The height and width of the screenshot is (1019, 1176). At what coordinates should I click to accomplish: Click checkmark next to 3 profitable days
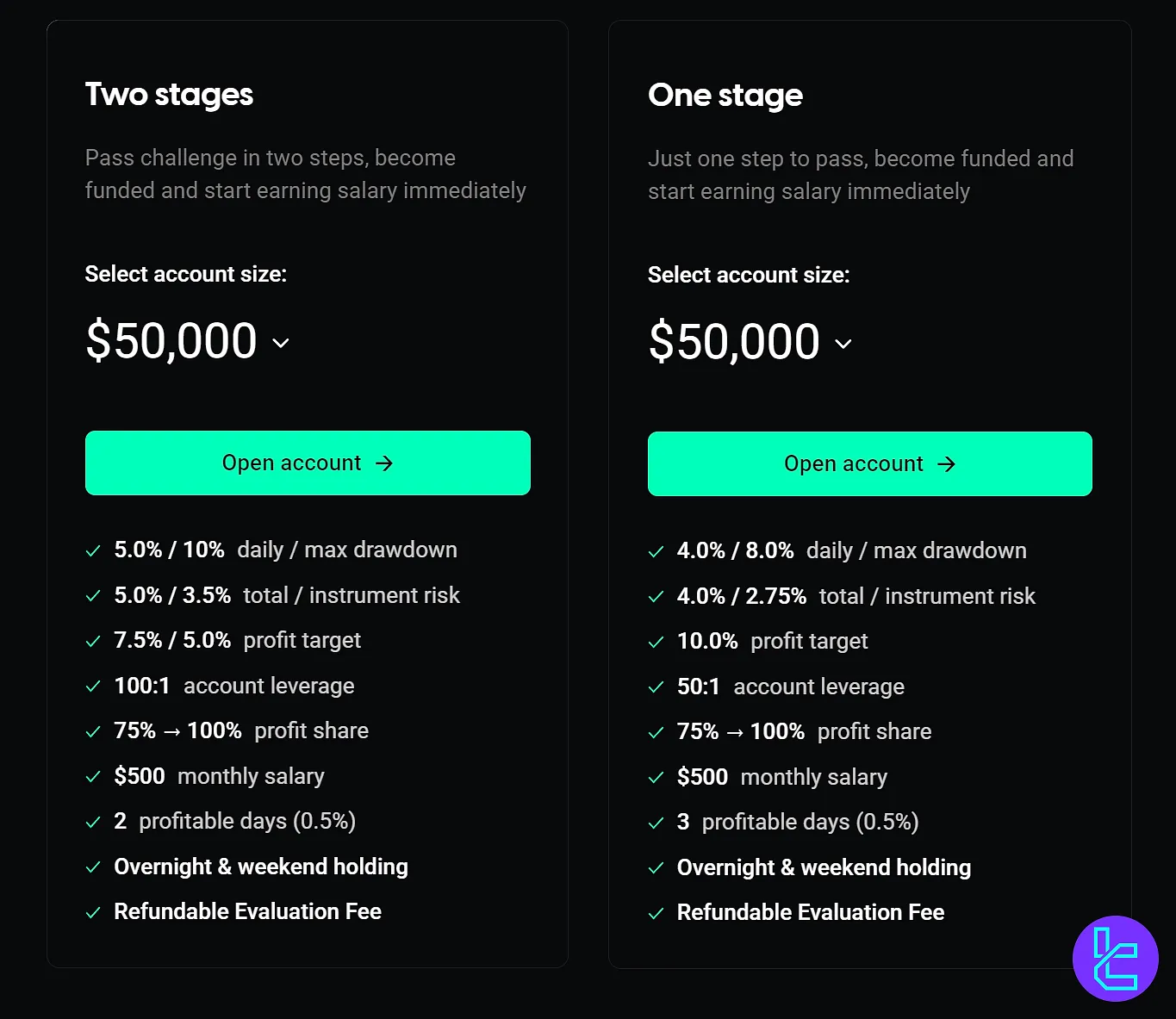point(656,823)
